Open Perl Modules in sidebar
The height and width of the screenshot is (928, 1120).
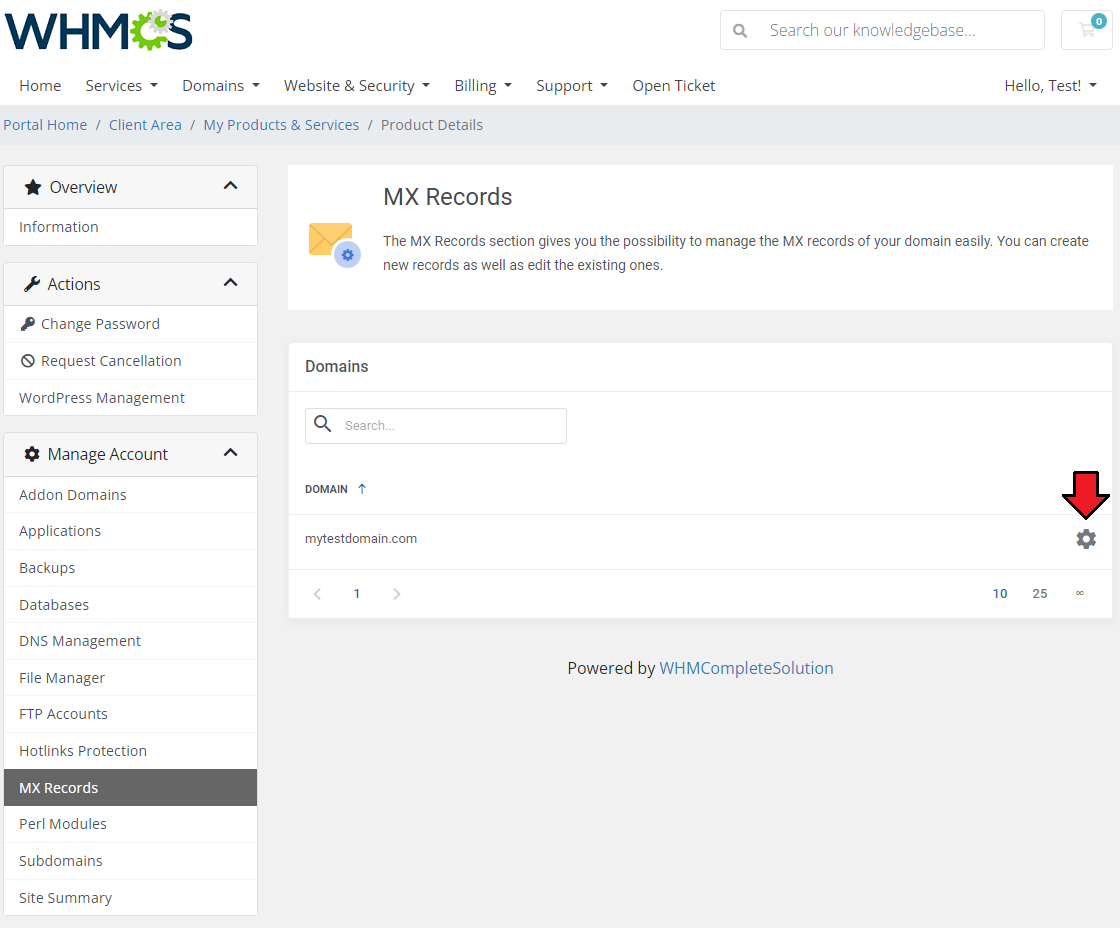(x=131, y=824)
